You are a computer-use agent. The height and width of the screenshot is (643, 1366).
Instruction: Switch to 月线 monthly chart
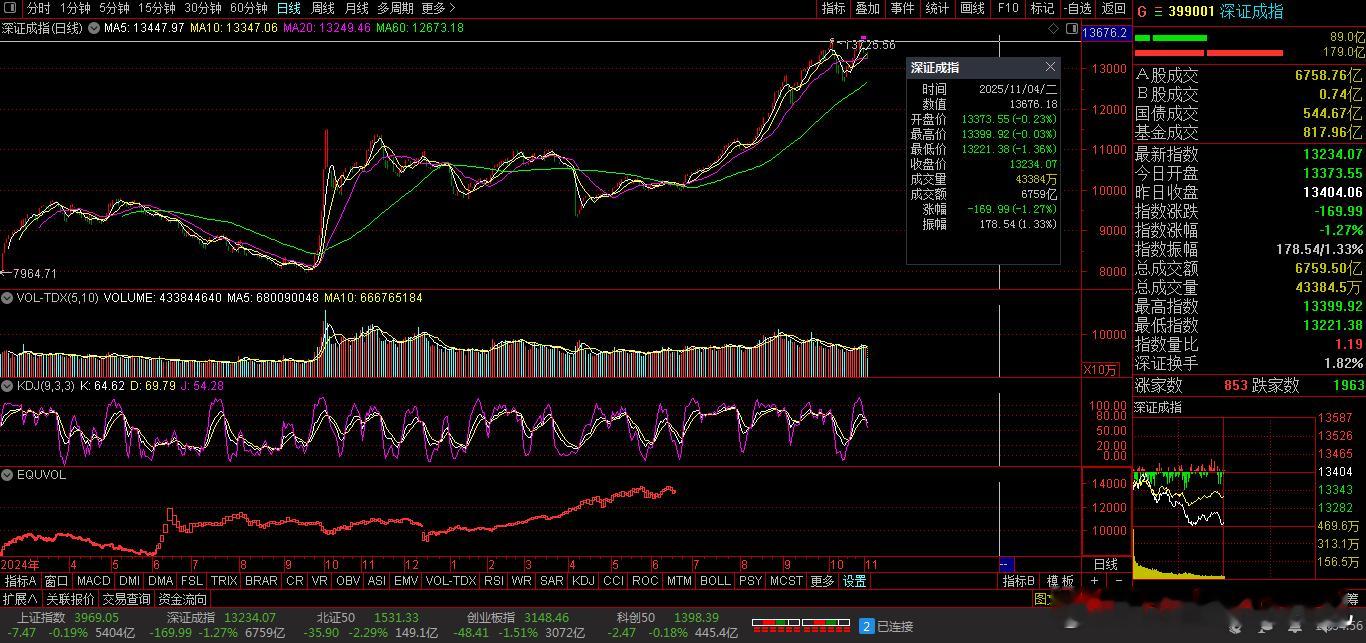357,8
